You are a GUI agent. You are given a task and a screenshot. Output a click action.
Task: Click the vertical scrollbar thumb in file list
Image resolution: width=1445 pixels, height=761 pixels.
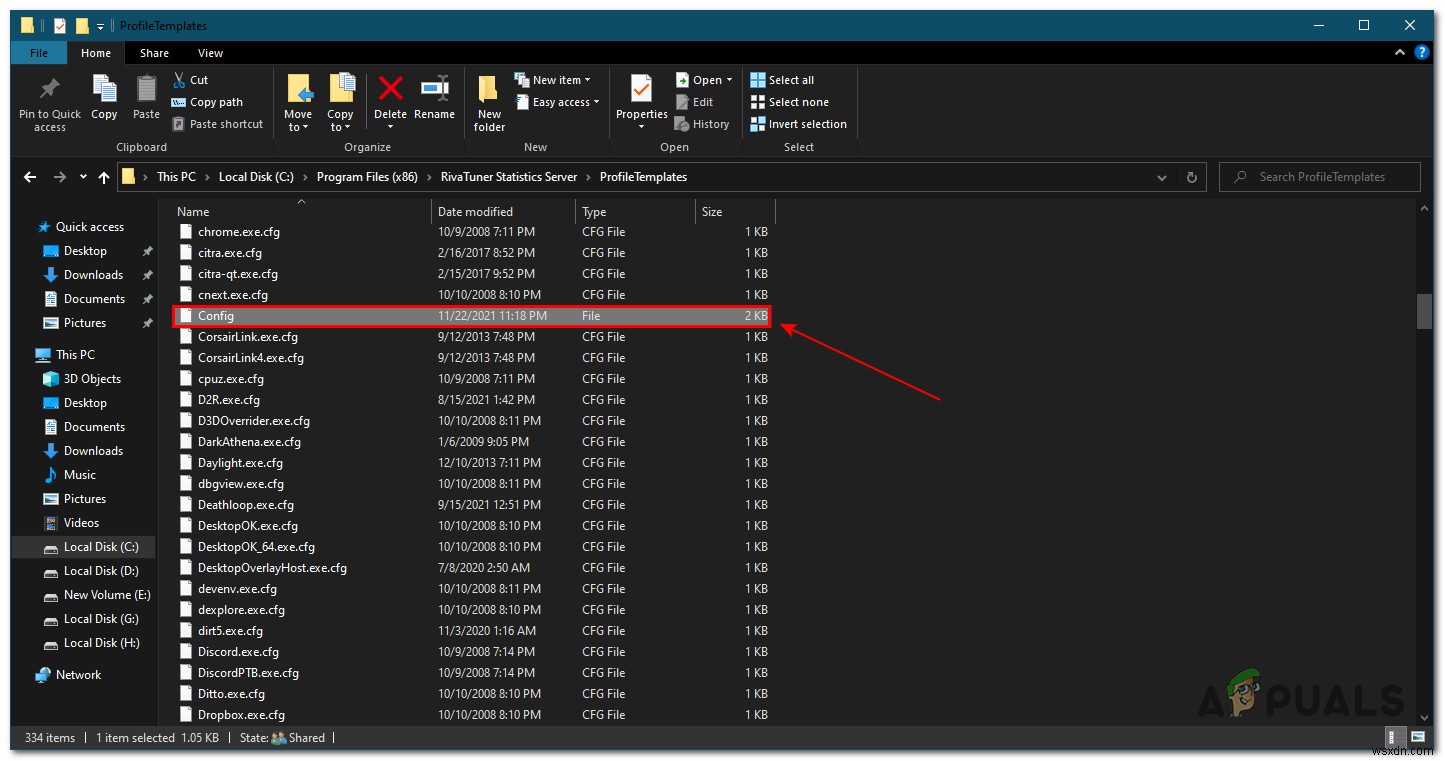pos(1424,311)
